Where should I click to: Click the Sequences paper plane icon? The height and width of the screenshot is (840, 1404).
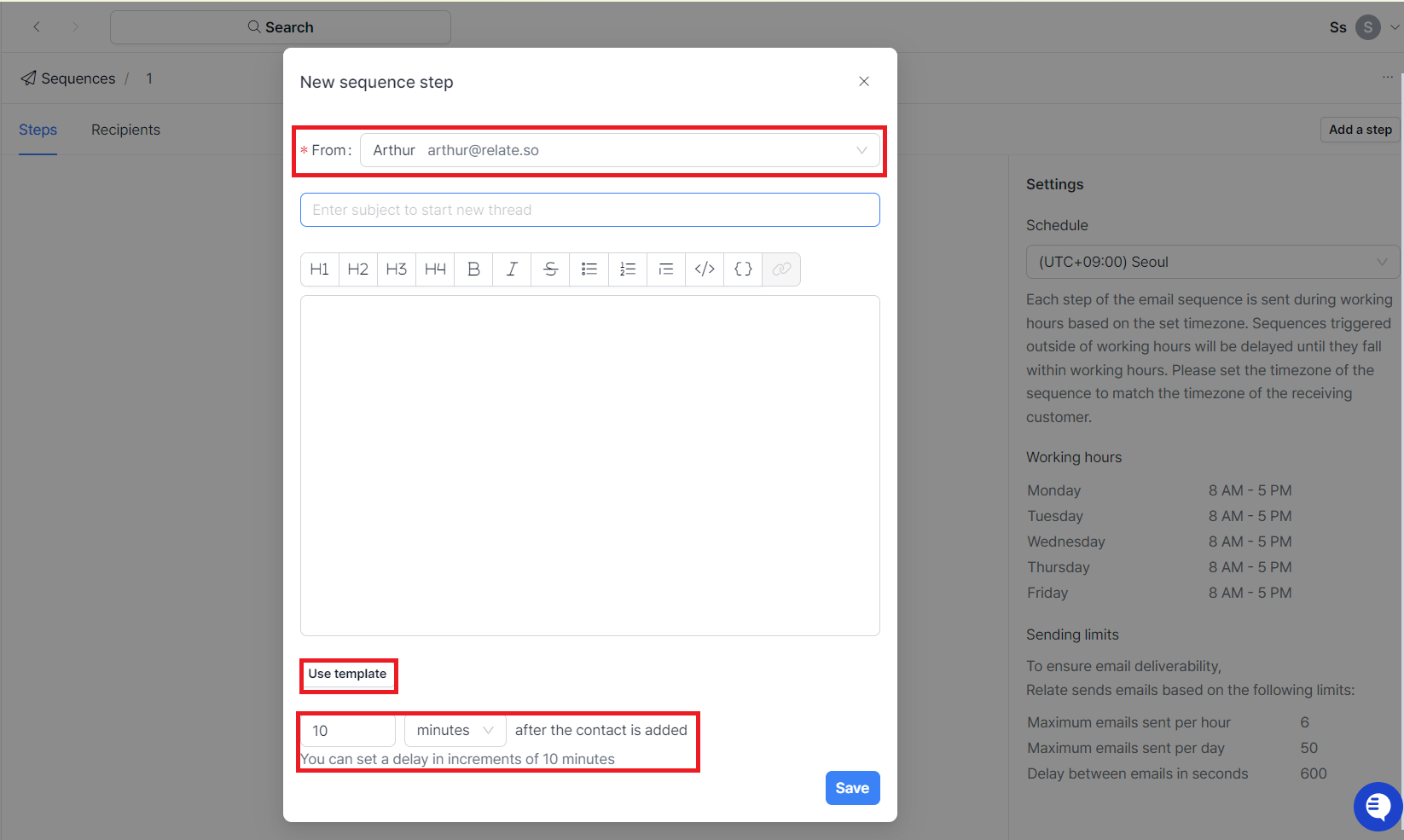click(29, 78)
